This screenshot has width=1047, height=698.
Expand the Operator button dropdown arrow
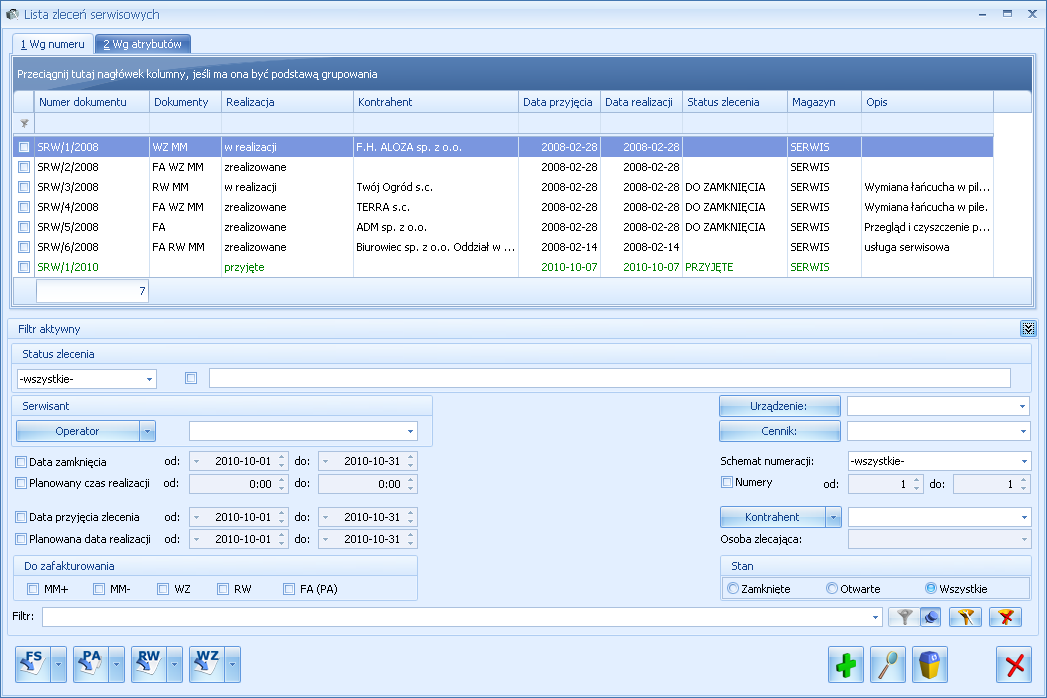pyautogui.click(x=148, y=431)
